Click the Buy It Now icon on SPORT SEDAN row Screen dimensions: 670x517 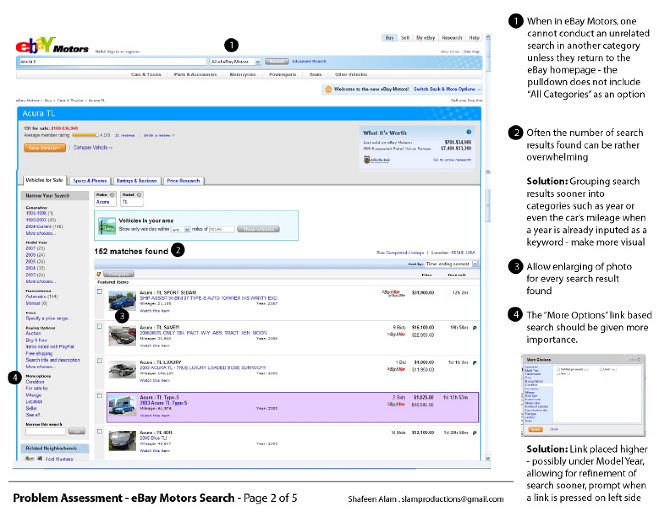pyautogui.click(x=393, y=293)
